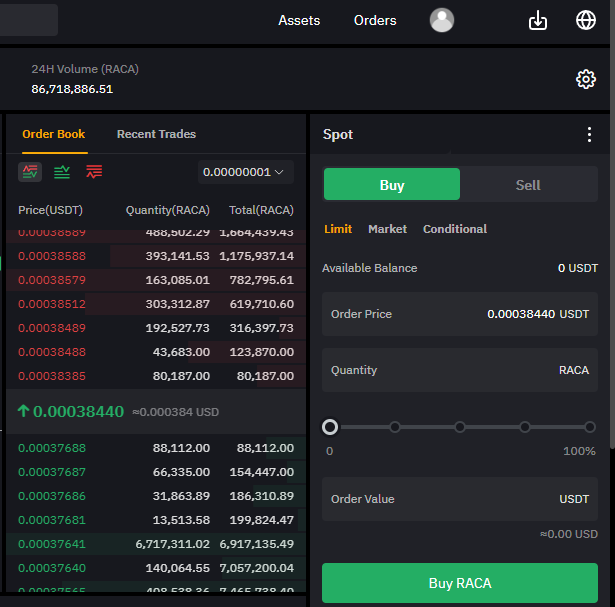Select bid price 0.00037681
Image resolution: width=615 pixels, height=607 pixels.
coord(52,520)
